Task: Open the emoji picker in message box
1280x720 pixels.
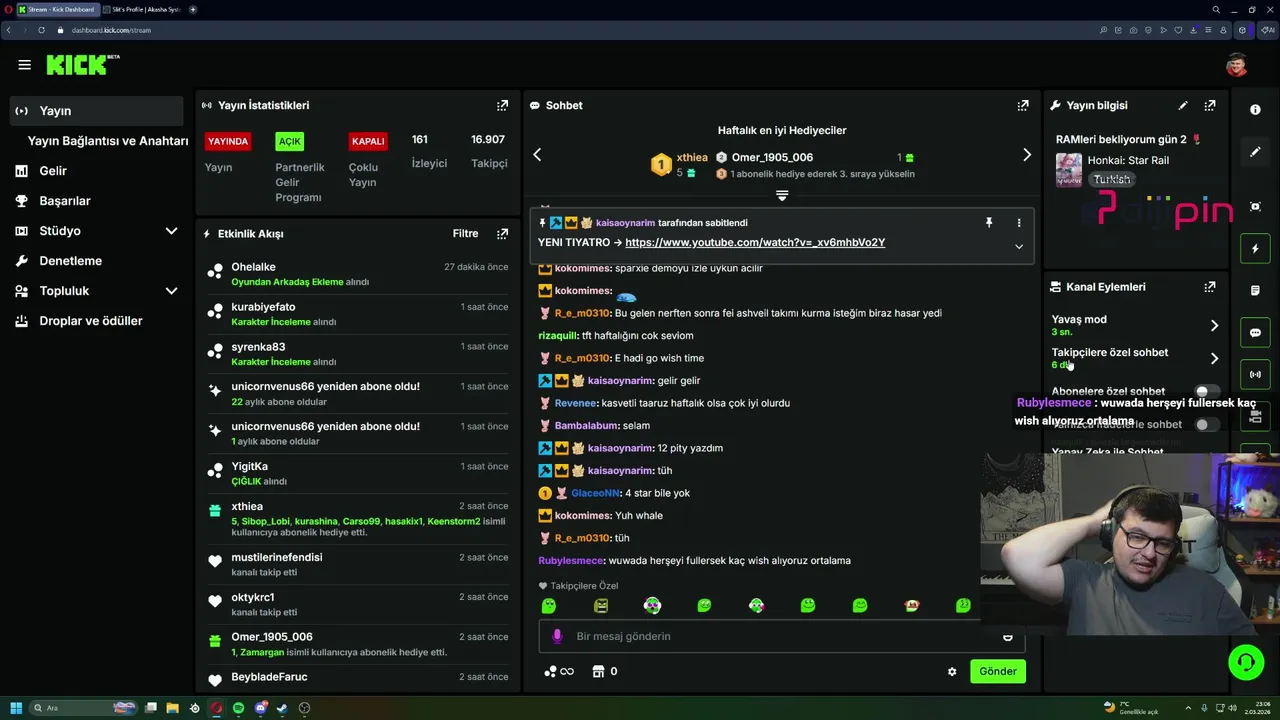Action: (1007, 636)
